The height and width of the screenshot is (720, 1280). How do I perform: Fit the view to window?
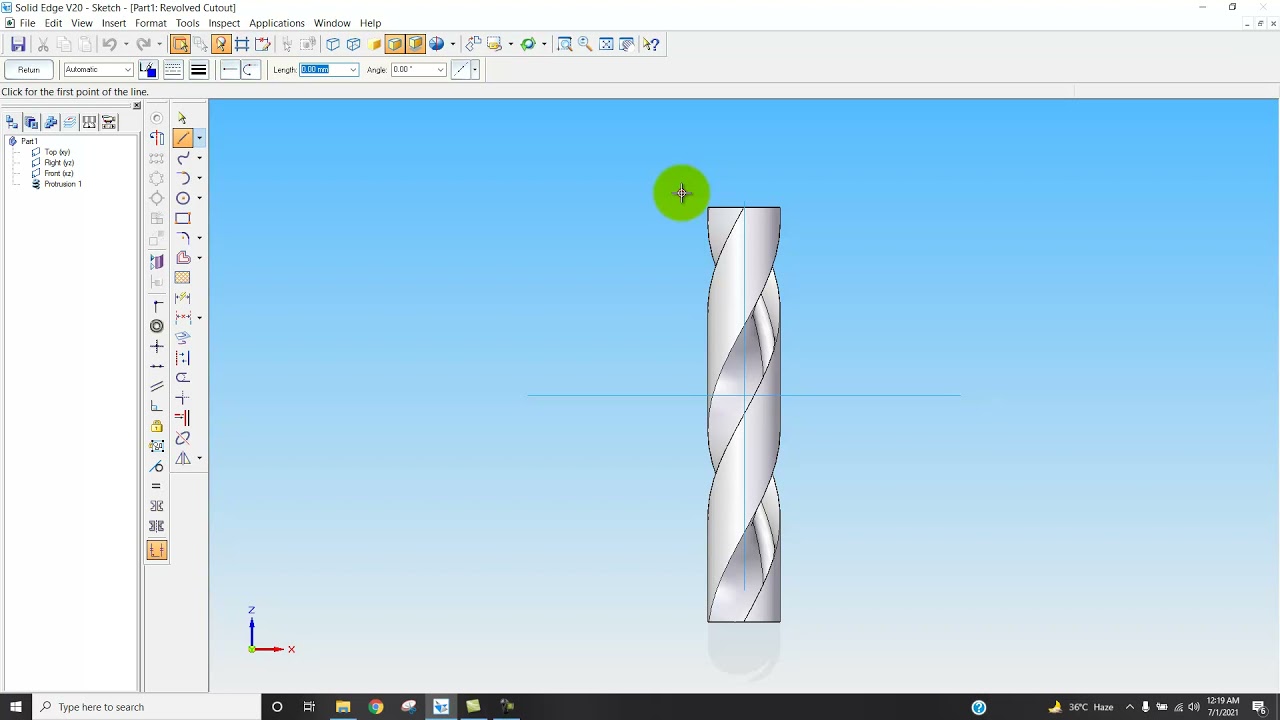(606, 44)
